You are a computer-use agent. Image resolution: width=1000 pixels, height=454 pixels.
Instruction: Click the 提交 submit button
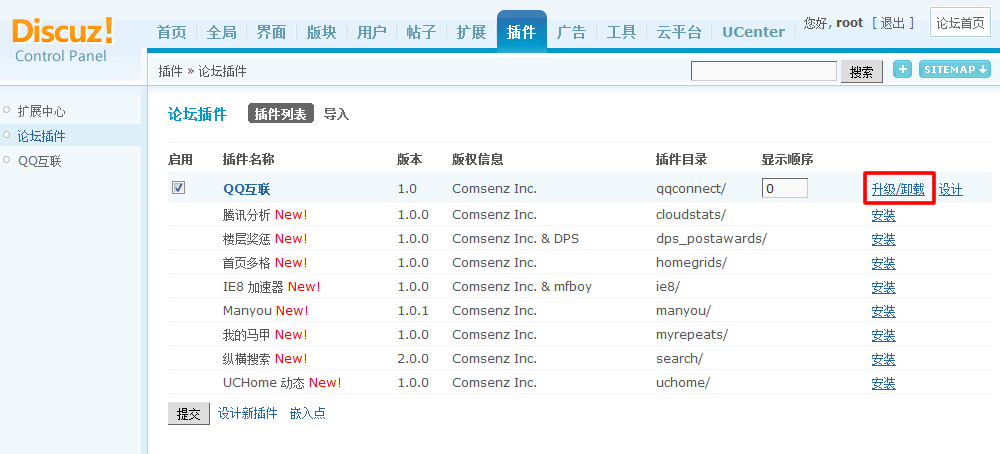(189, 414)
